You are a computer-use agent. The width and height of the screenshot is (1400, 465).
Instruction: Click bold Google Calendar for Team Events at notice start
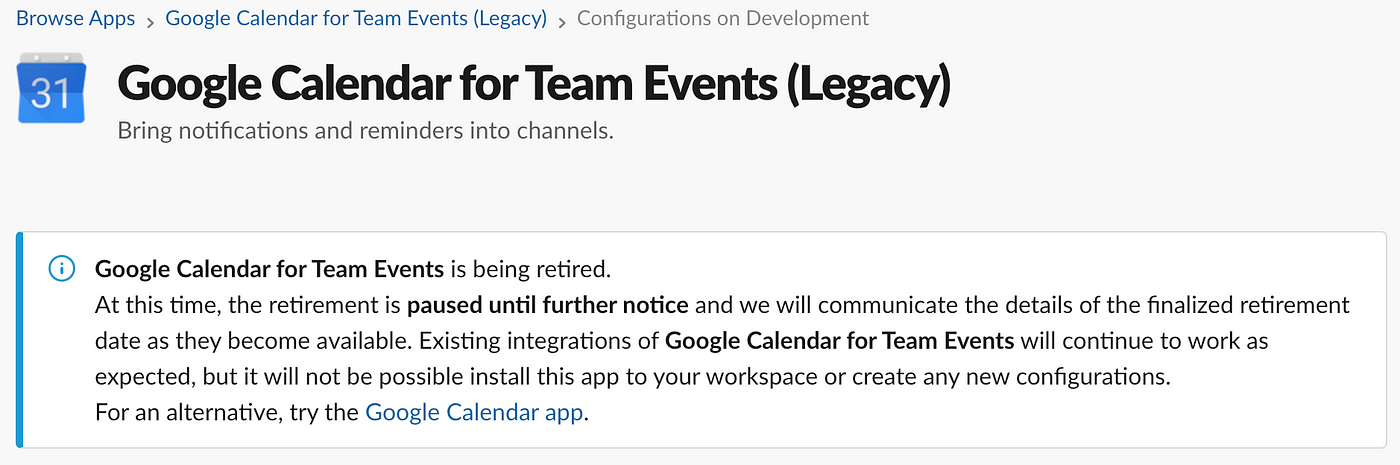[x=270, y=268]
